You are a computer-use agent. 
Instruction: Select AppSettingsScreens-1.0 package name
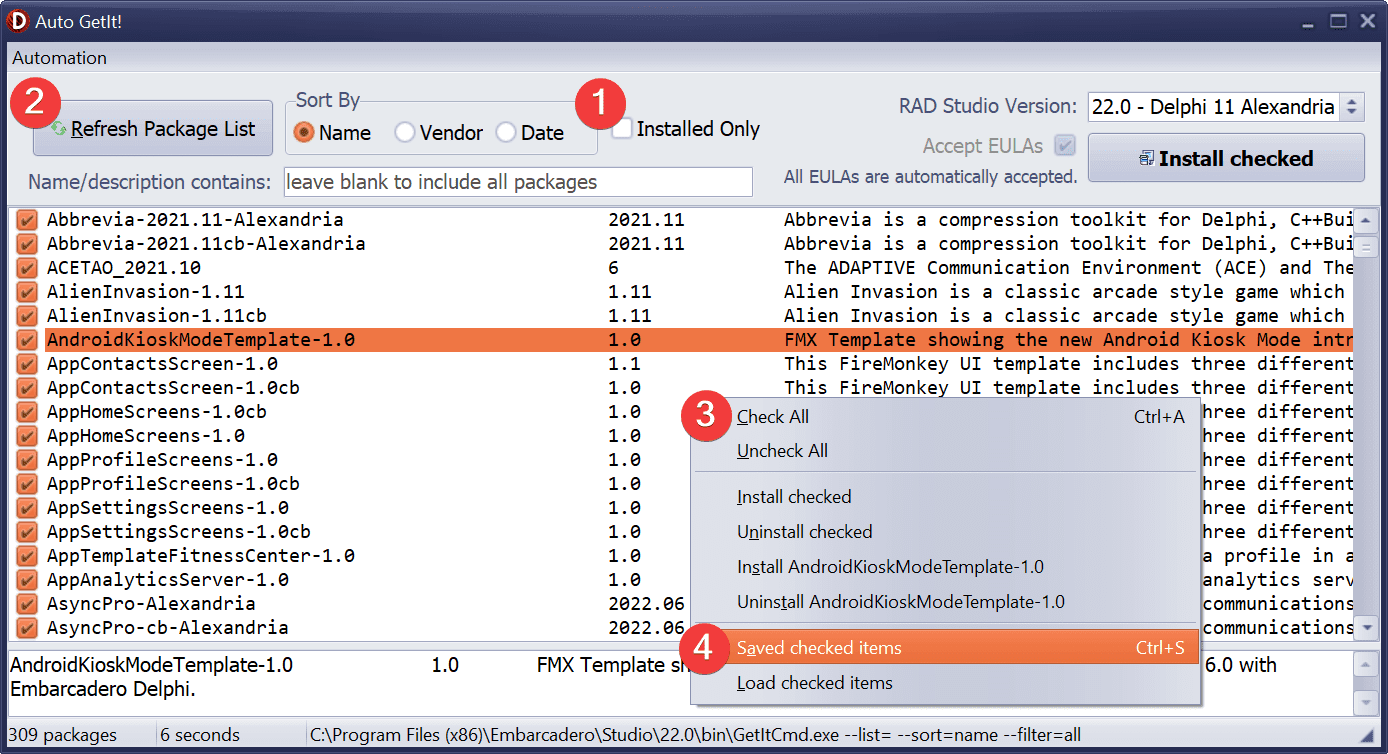(x=168, y=508)
